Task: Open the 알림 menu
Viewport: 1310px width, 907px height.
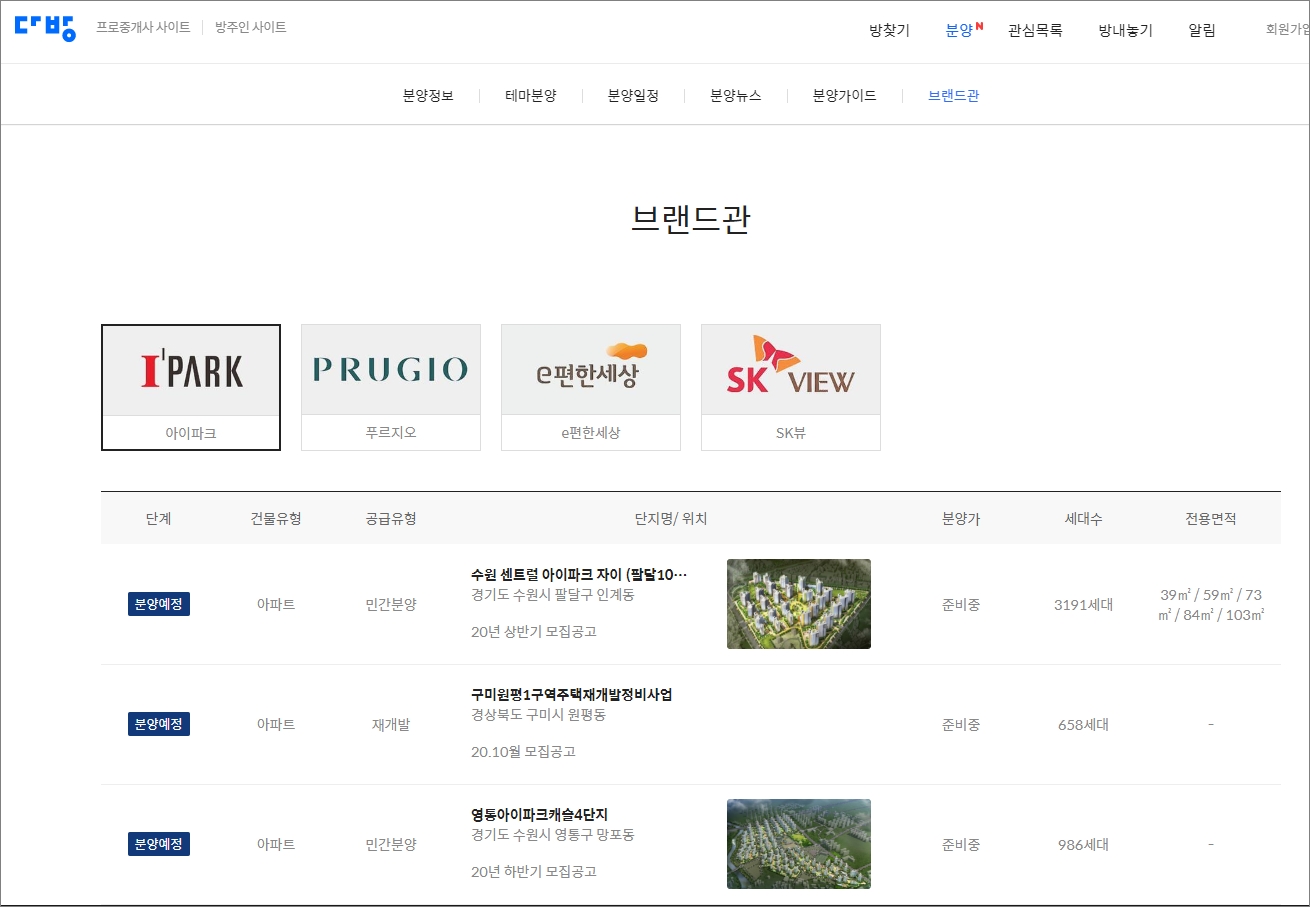Action: [1202, 31]
